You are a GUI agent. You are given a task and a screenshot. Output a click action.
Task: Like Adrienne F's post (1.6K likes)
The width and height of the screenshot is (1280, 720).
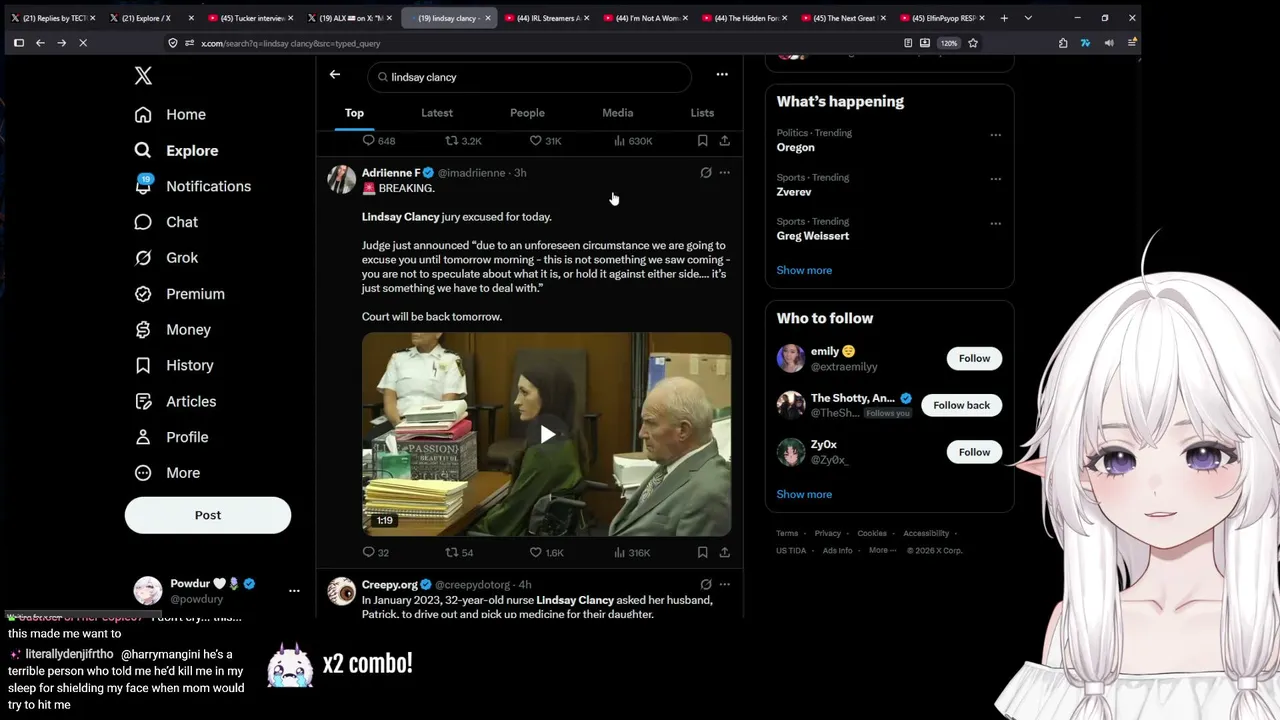546,552
